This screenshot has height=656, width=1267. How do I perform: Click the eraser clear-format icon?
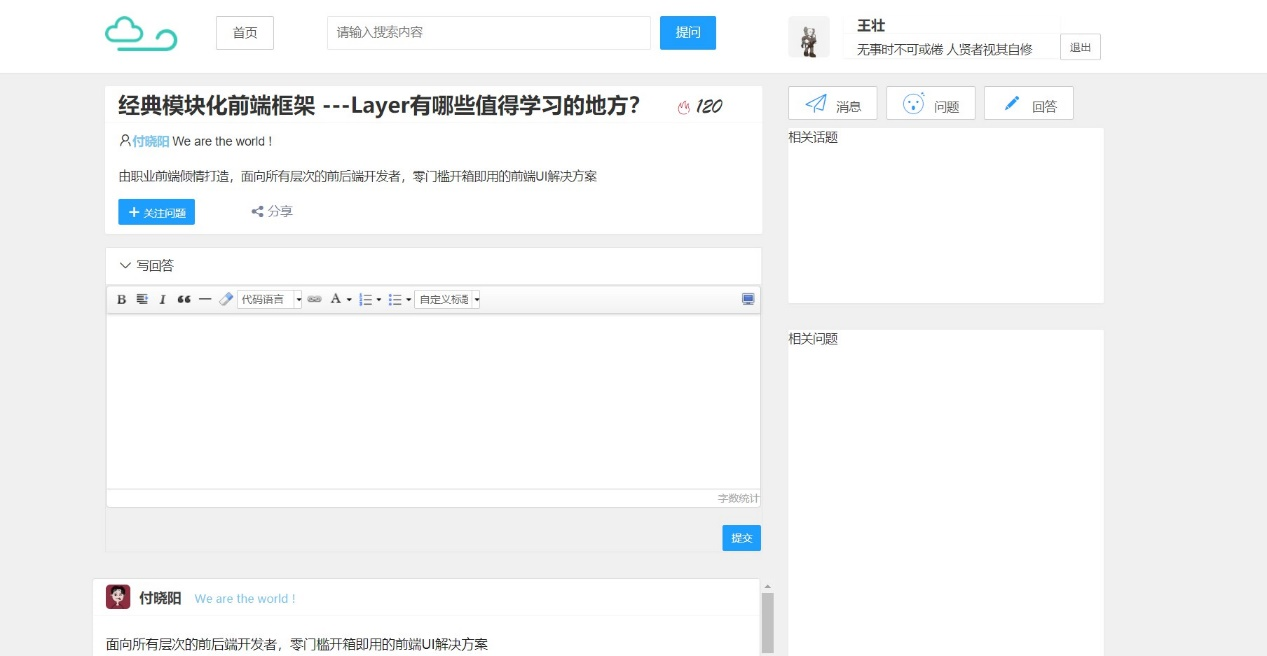click(226, 299)
